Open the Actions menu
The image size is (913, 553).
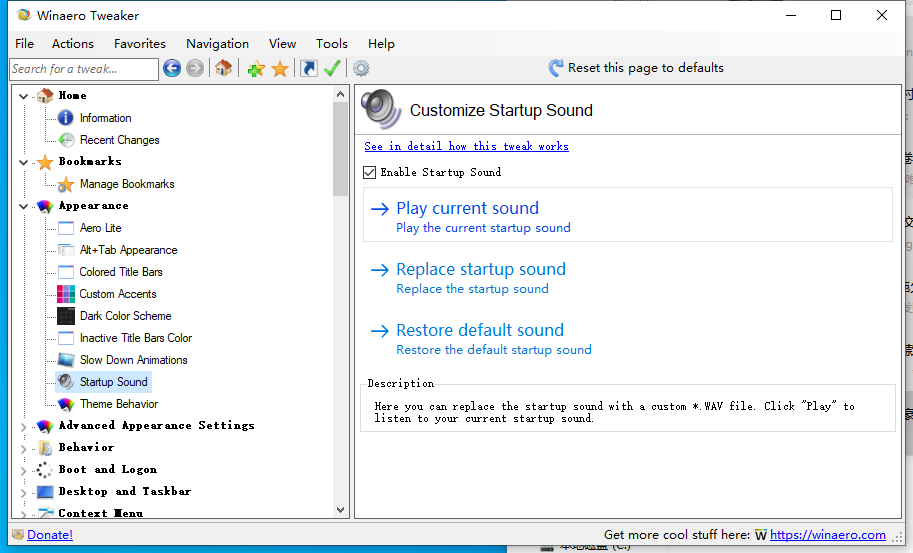click(73, 44)
